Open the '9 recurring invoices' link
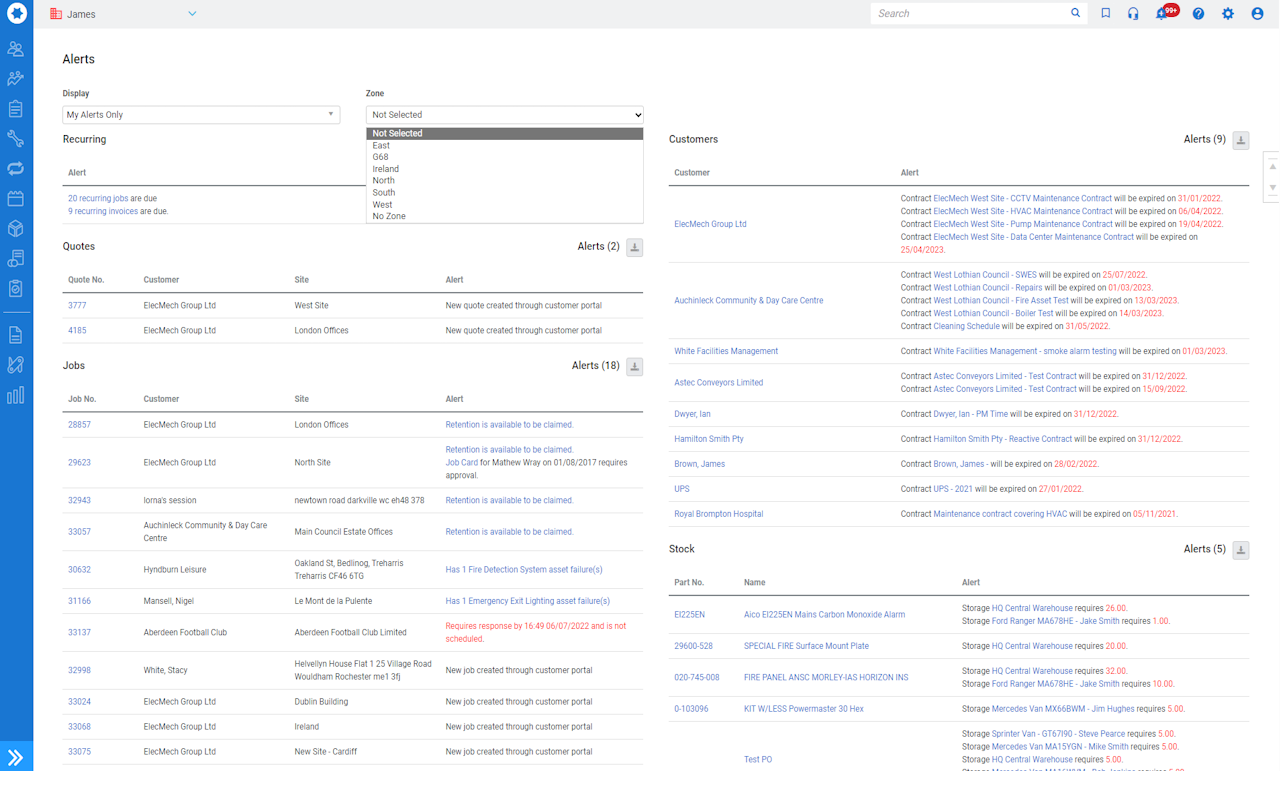Image resolution: width=1280 pixels, height=800 pixels. coord(103,212)
